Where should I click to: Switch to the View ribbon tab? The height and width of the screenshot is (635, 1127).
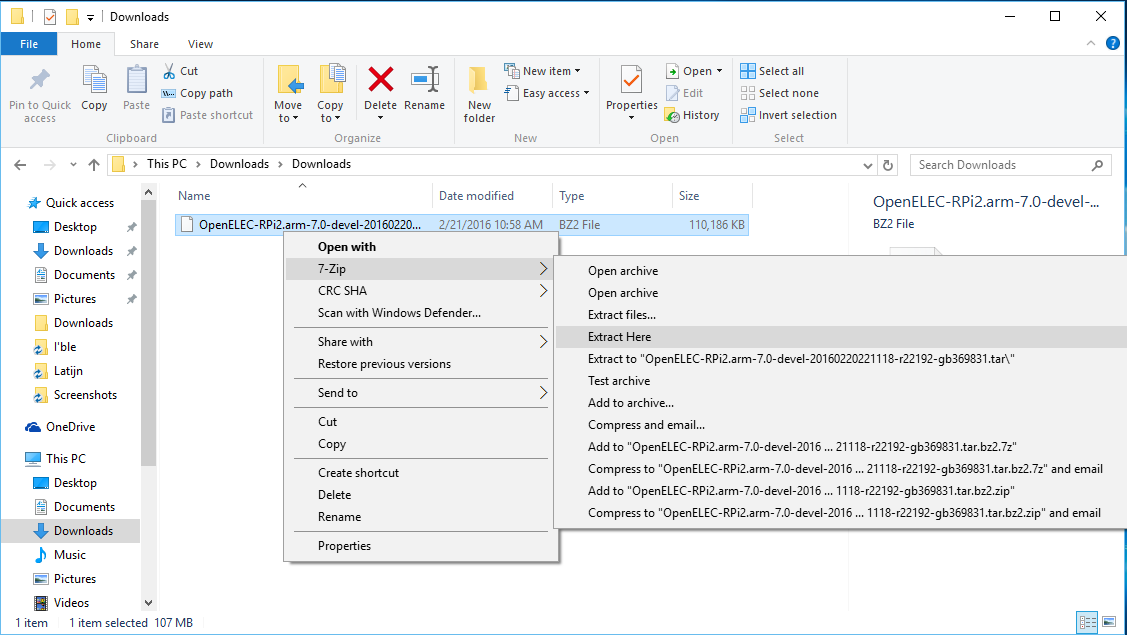[200, 44]
